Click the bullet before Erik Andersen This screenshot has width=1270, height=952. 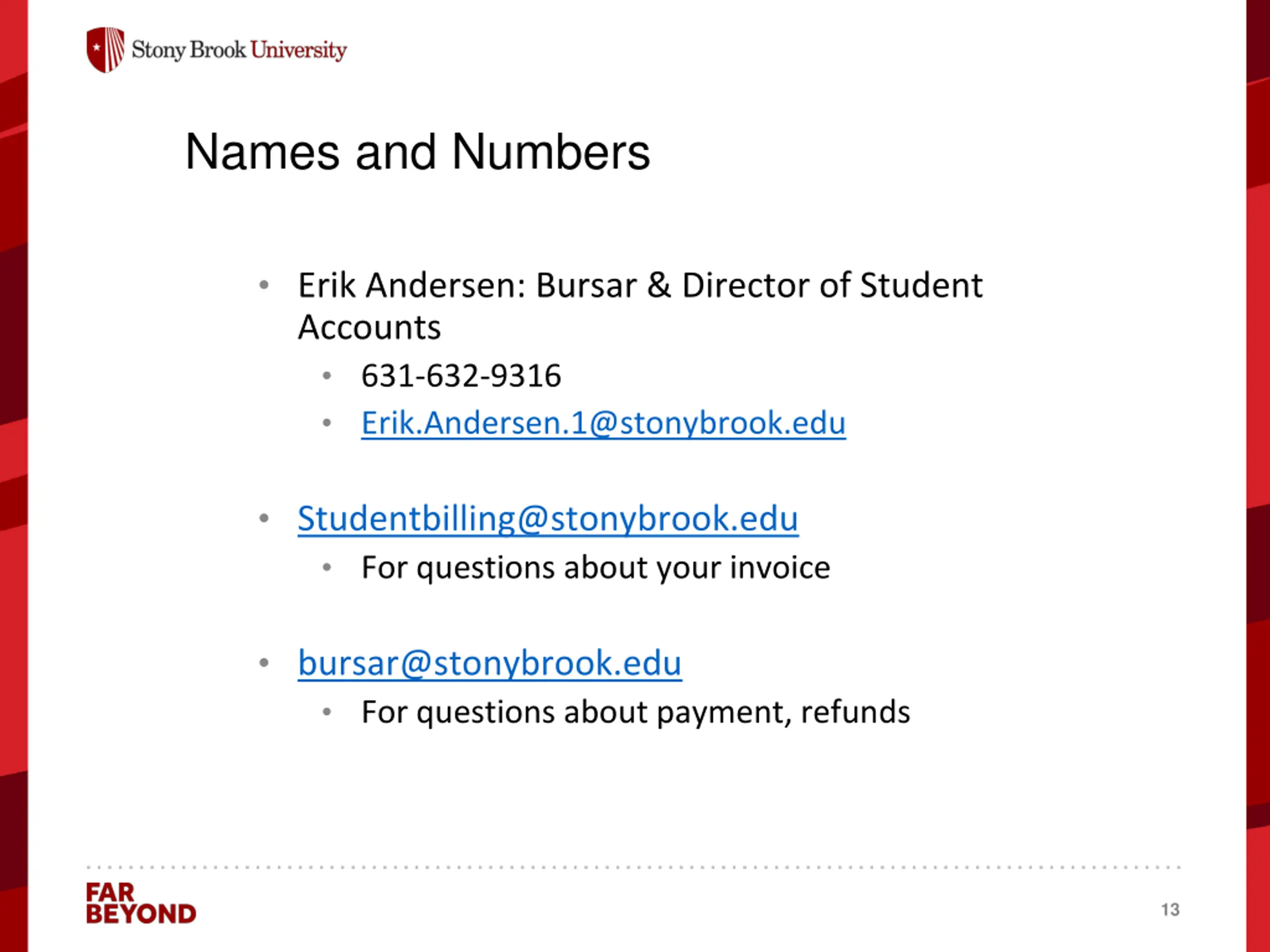[264, 285]
